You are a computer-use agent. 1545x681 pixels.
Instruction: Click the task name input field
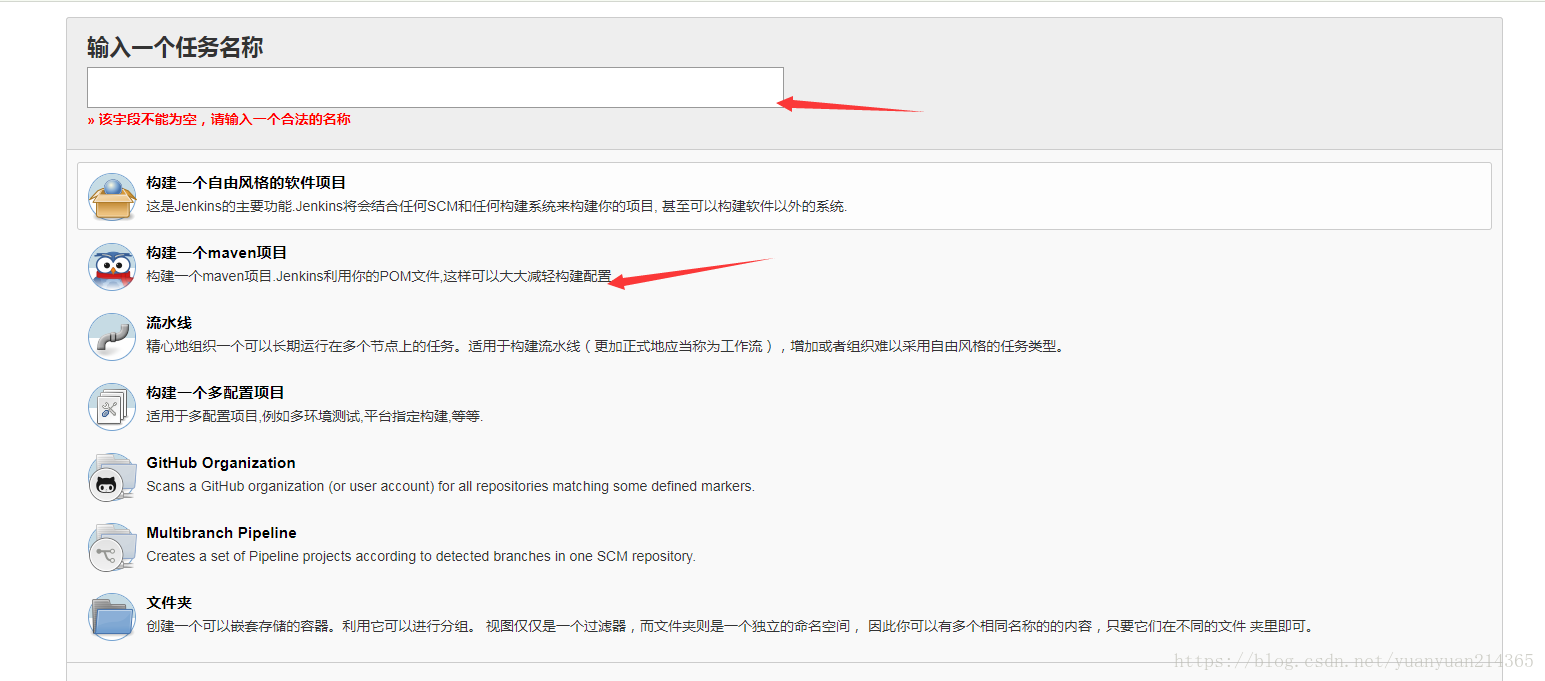pyautogui.click(x=435, y=87)
